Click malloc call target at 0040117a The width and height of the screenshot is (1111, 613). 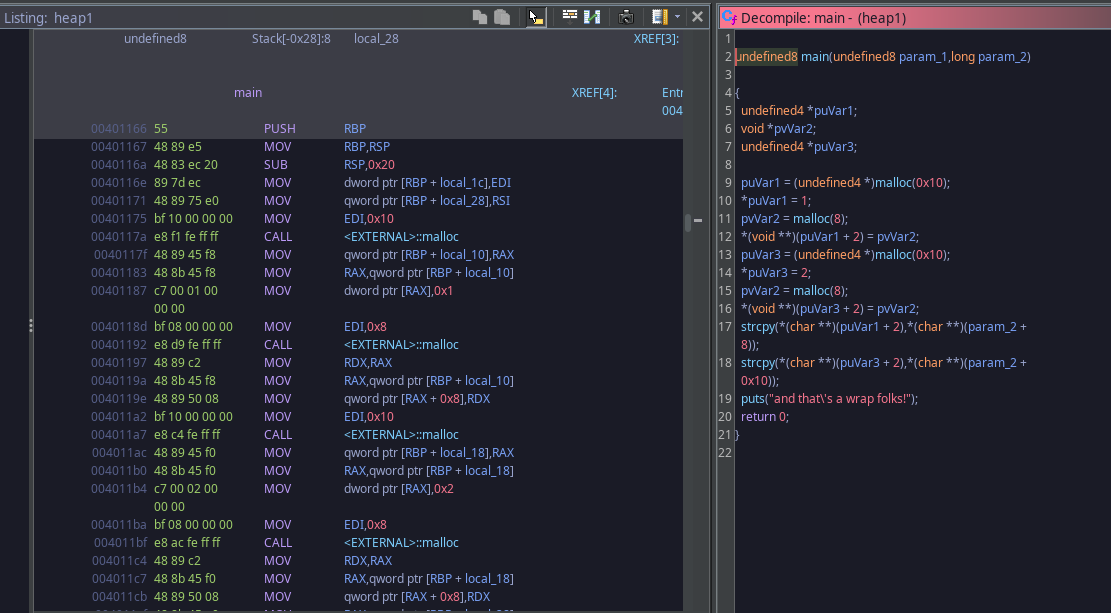click(x=401, y=237)
